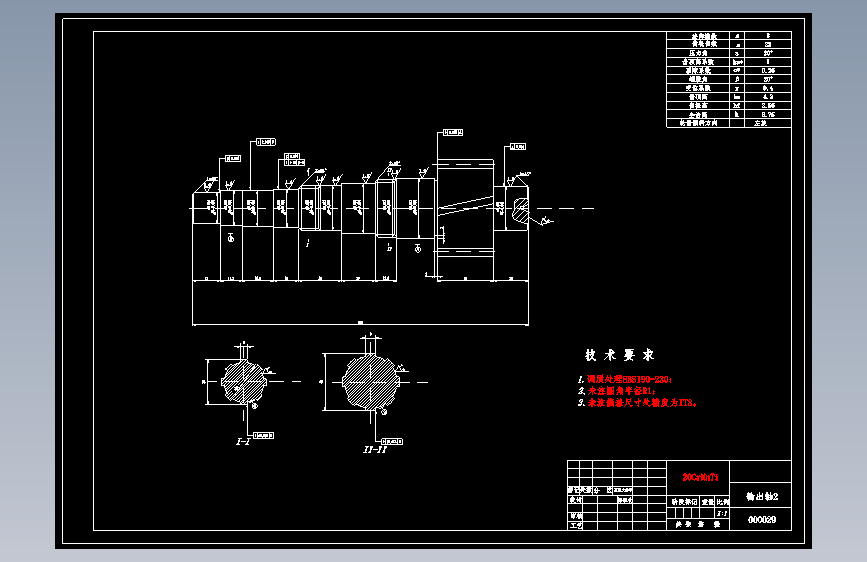Click the tolerance frame below the II-II section

pyautogui.click(x=392, y=441)
